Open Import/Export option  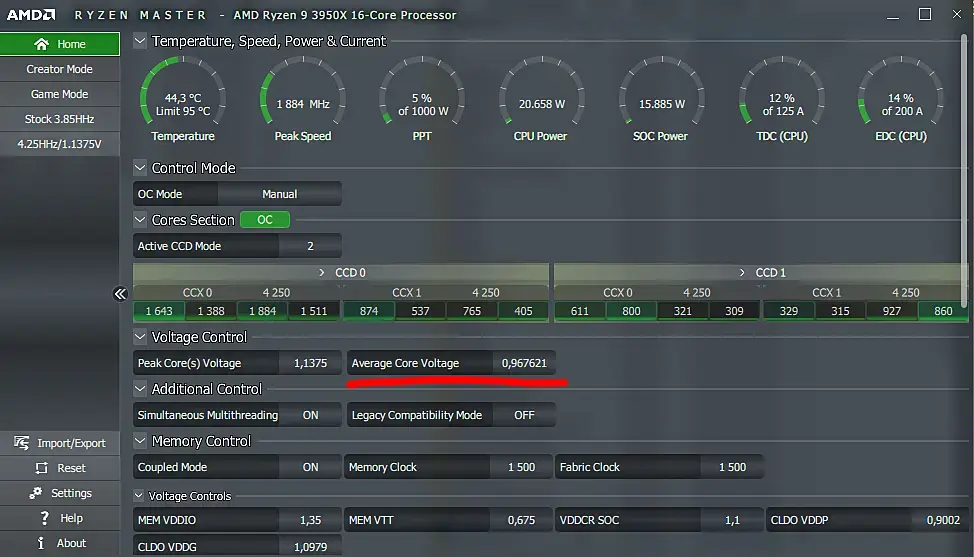[x=60, y=443]
